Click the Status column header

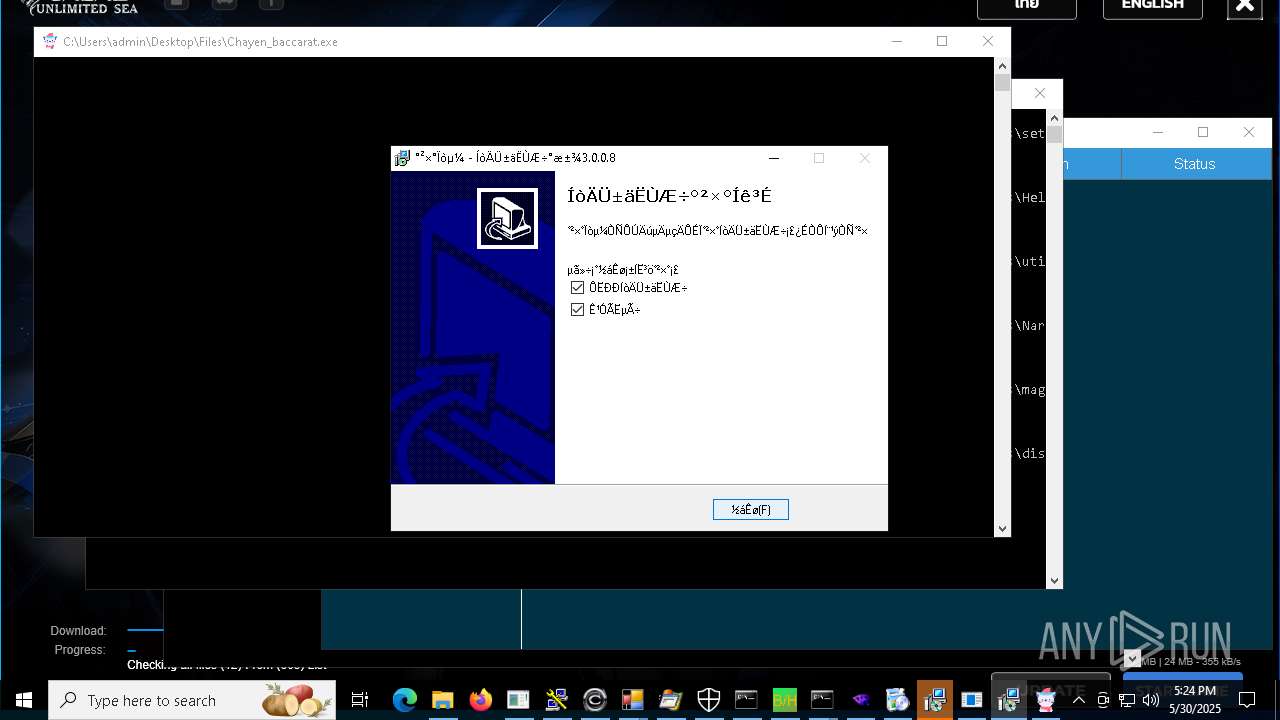point(1194,164)
